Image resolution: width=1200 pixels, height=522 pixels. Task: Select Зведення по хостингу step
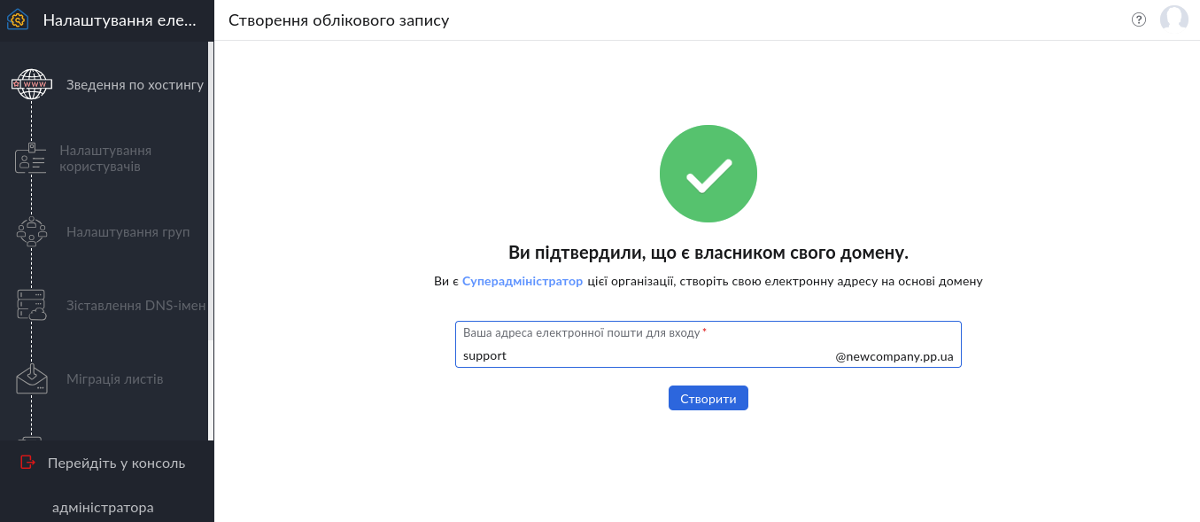[135, 85]
